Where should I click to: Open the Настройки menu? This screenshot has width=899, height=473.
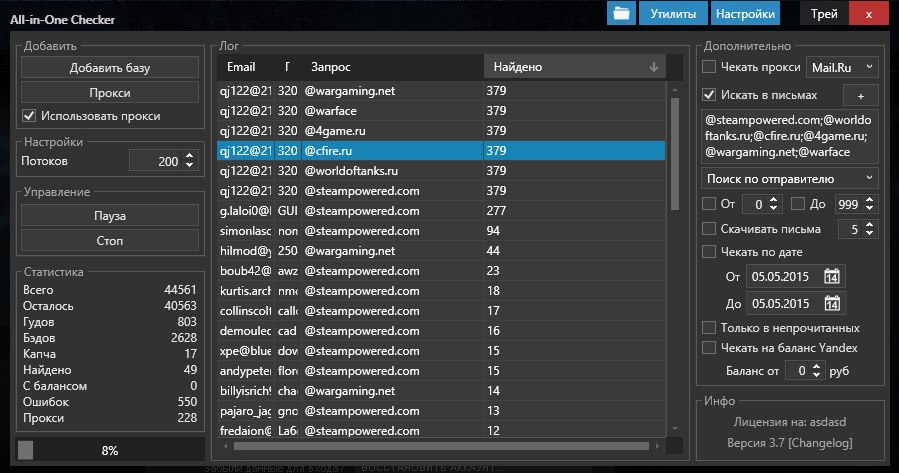(745, 14)
